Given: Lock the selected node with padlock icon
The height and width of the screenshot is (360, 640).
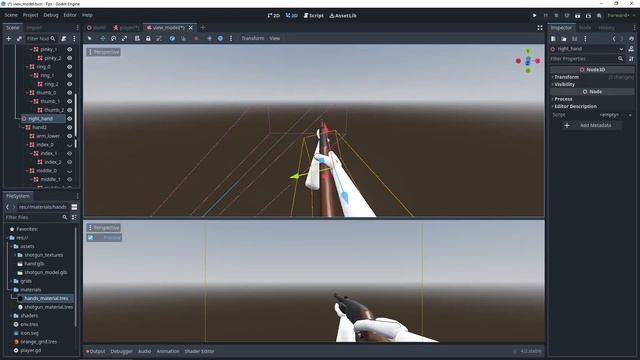Looking at the screenshot, I should point(148,38).
